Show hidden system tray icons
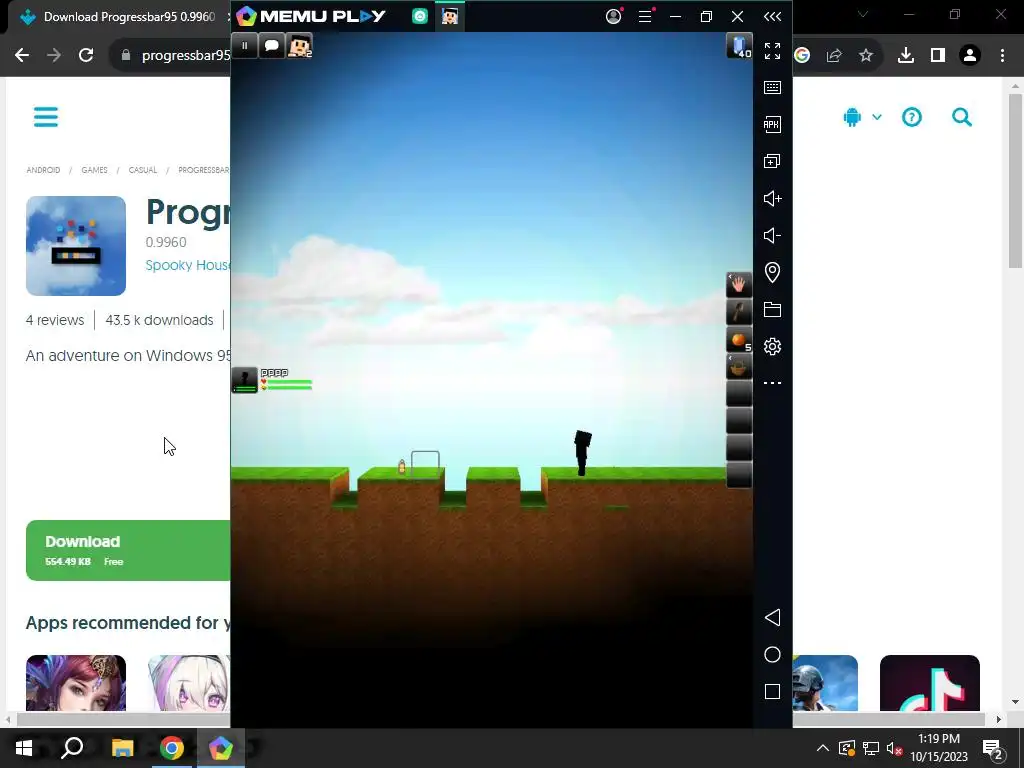This screenshot has width=1024, height=768. (x=823, y=748)
